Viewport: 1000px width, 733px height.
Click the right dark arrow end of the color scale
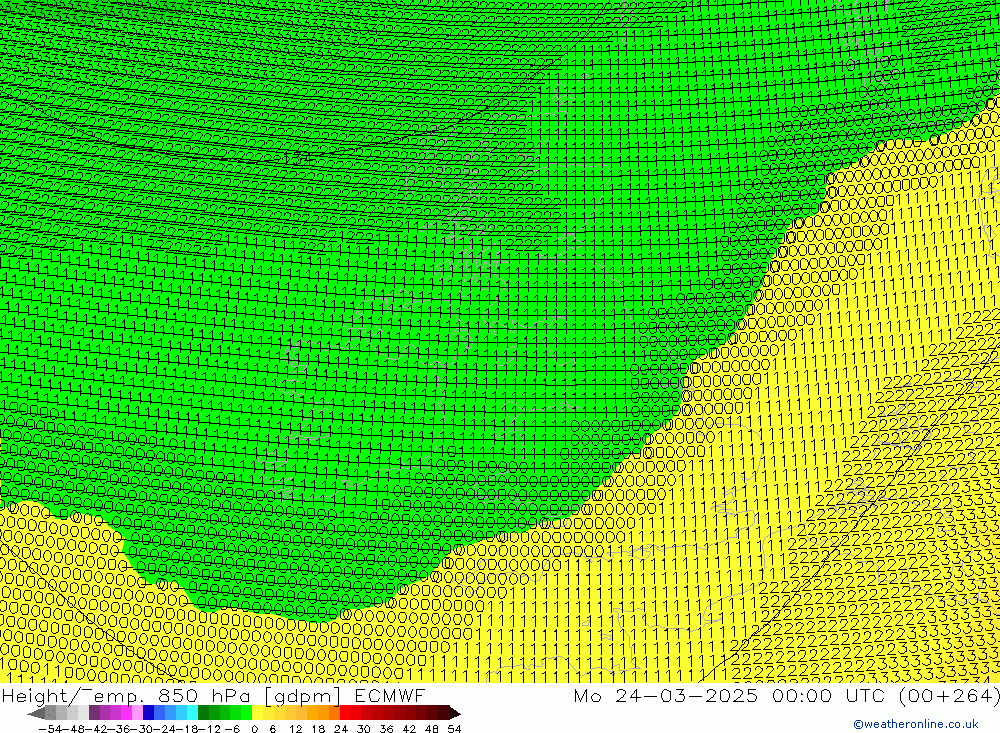454,713
